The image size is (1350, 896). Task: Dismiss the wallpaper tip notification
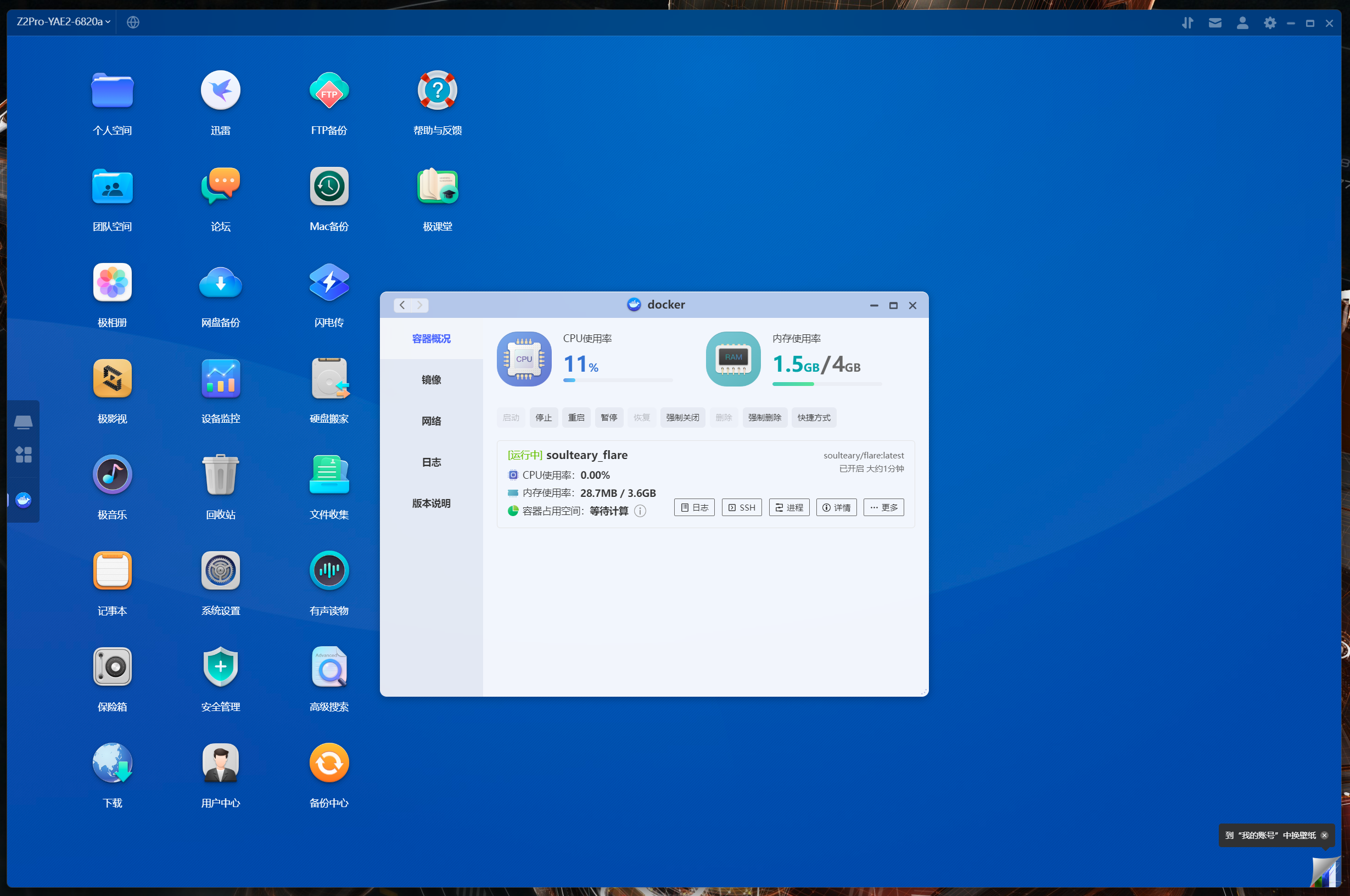[1324, 836]
